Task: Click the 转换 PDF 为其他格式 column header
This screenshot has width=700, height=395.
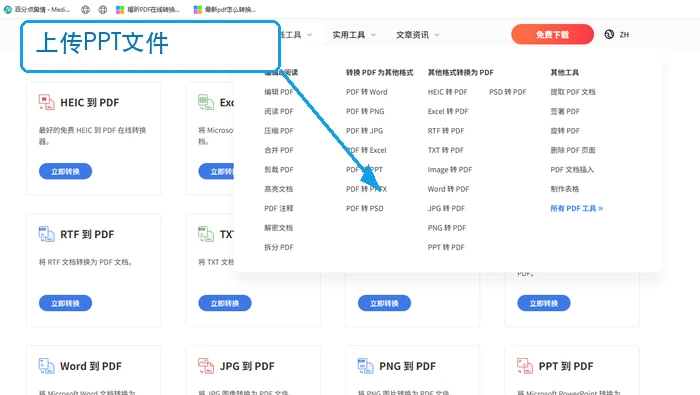Action: tap(379, 72)
